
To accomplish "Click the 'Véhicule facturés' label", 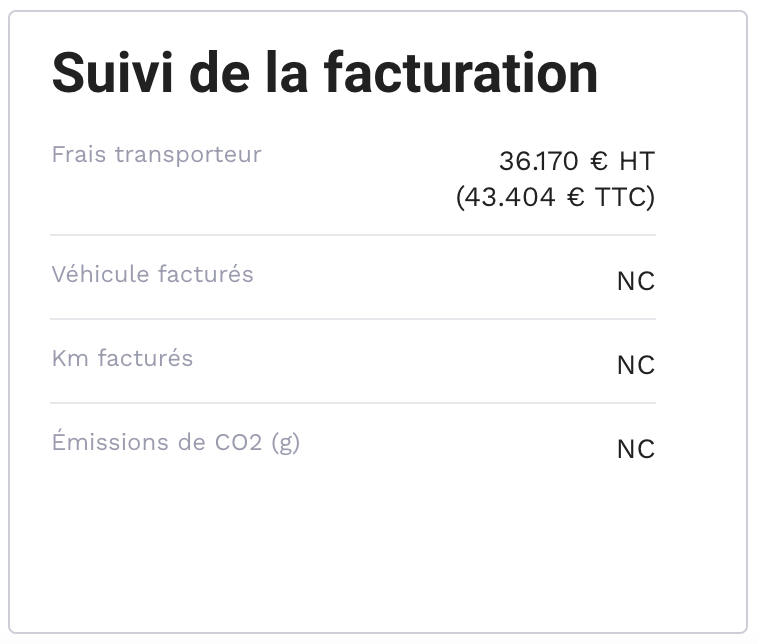I will click(x=152, y=274).
